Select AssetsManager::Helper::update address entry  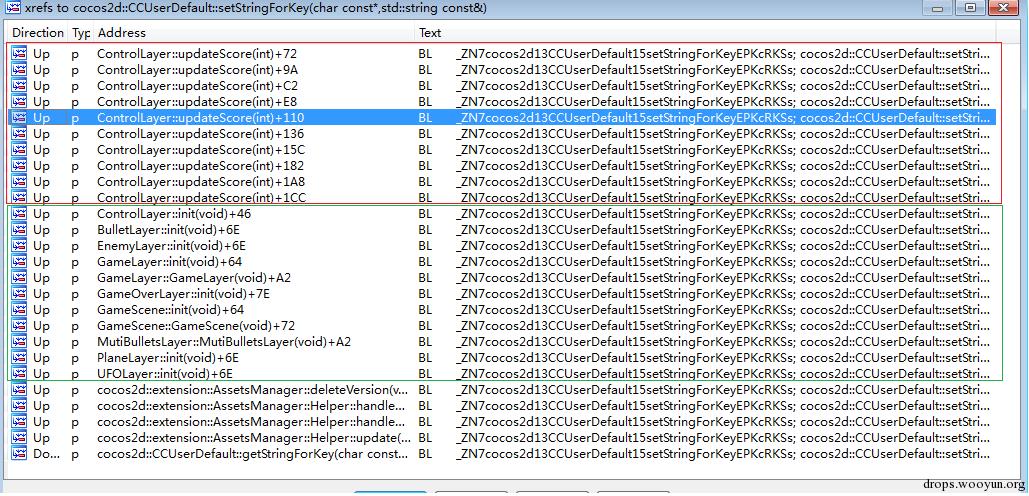254,438
